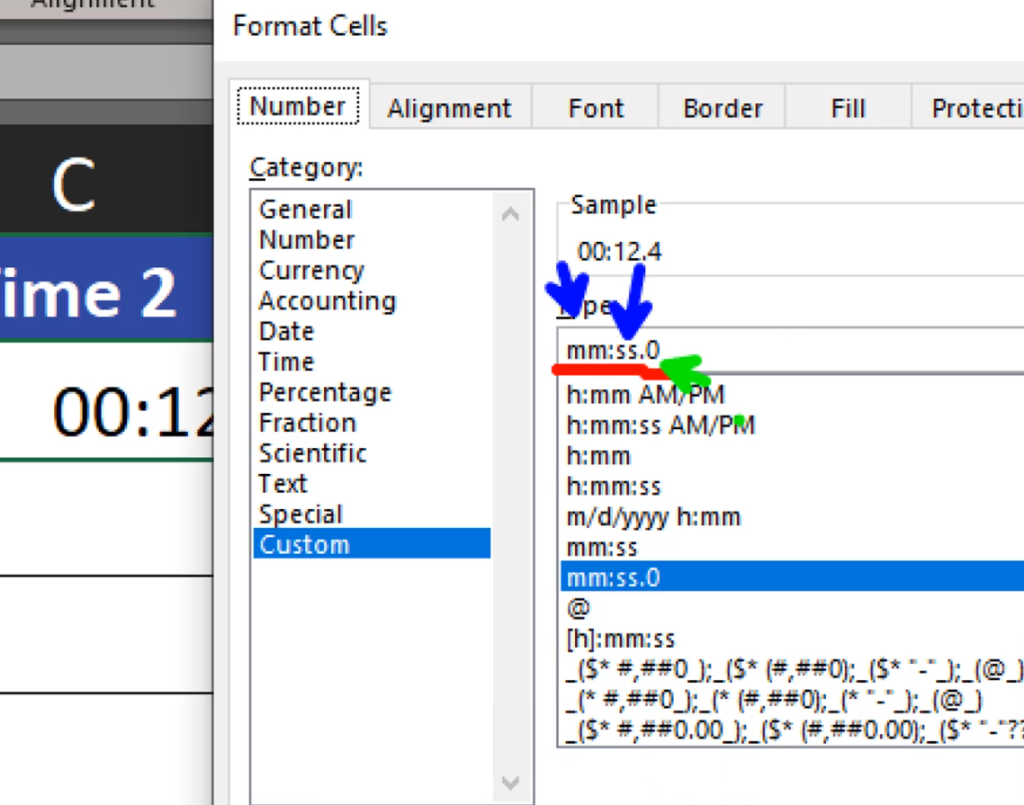The image size is (1024, 805).
Task: Switch to the Alignment tab
Action: pyautogui.click(x=449, y=108)
